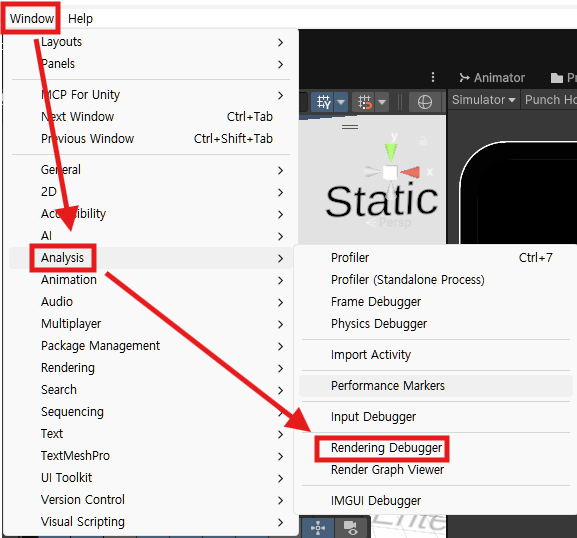Expand the Package Management submenu

[x=151, y=346]
